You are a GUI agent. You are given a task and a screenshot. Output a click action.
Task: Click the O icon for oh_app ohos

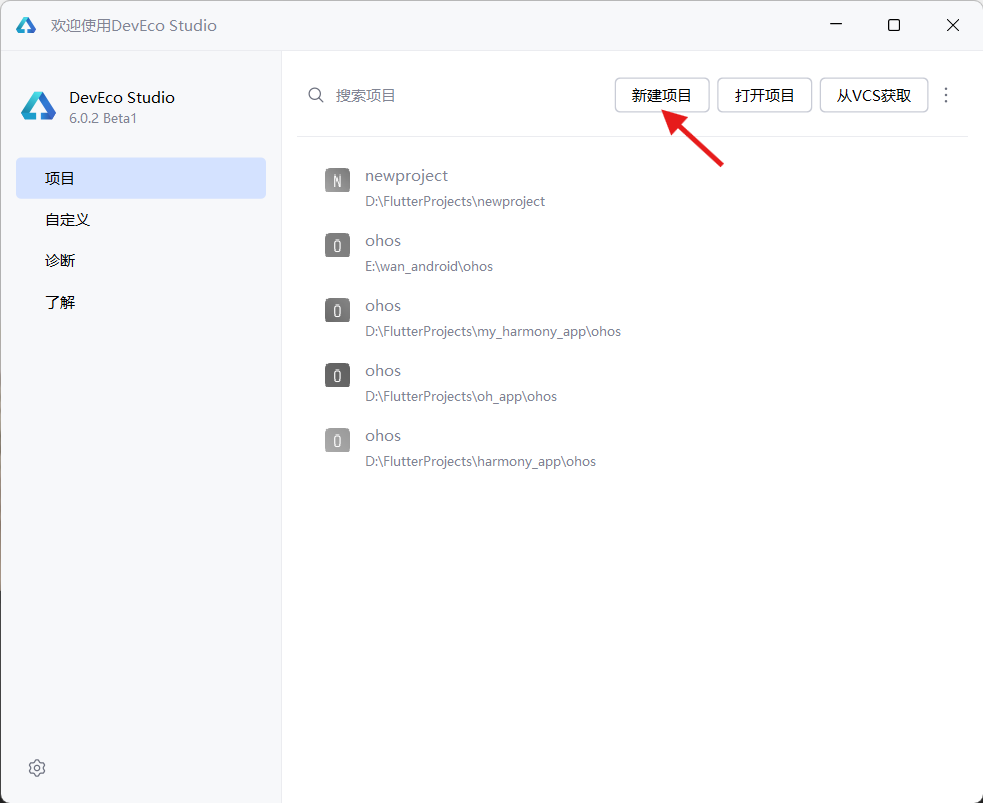[x=337, y=375]
